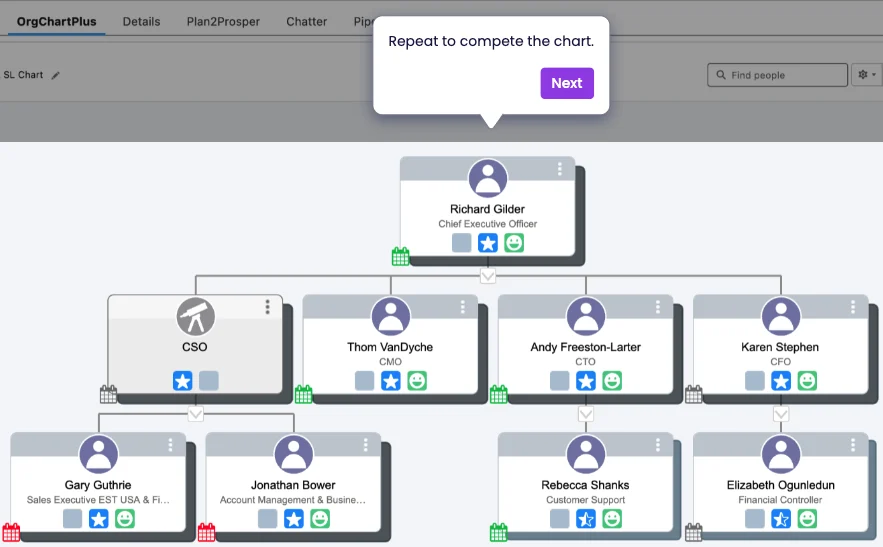
Task: Click gray color square on Andy Freeston-Larter
Action: point(560,381)
